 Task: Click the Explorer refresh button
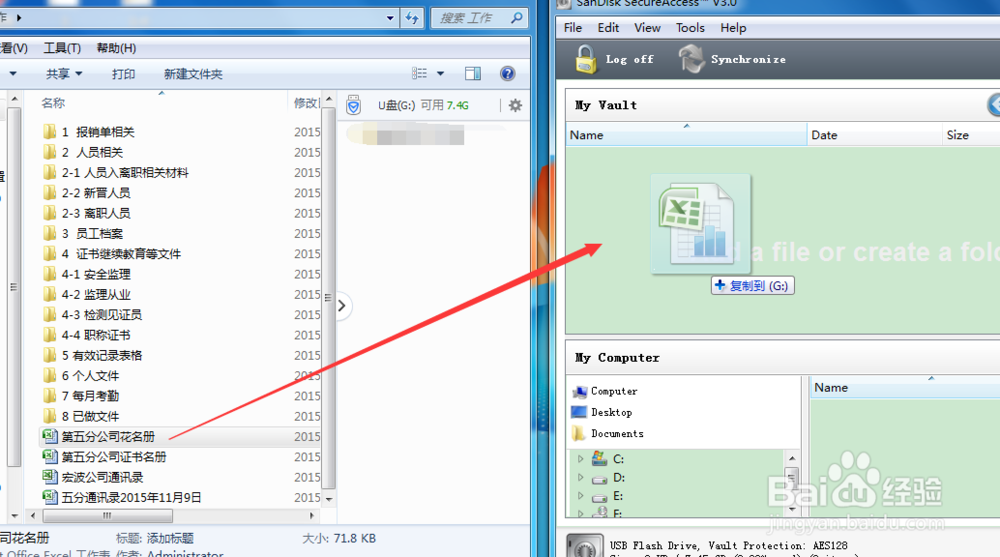tap(413, 18)
